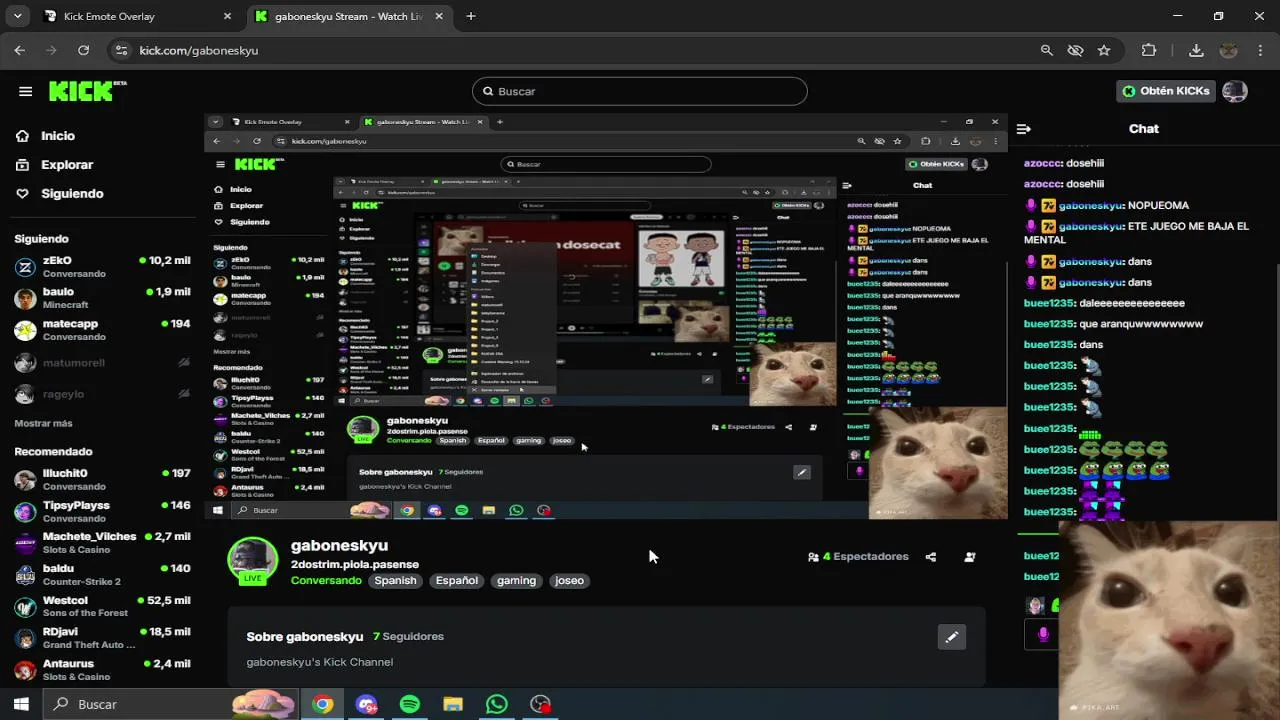Open a new browser tab

coord(471,16)
